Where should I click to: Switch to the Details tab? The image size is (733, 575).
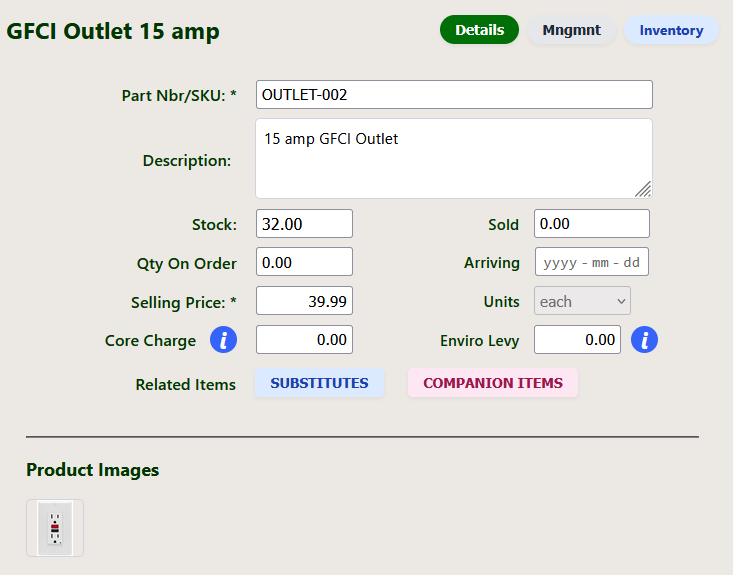479,30
